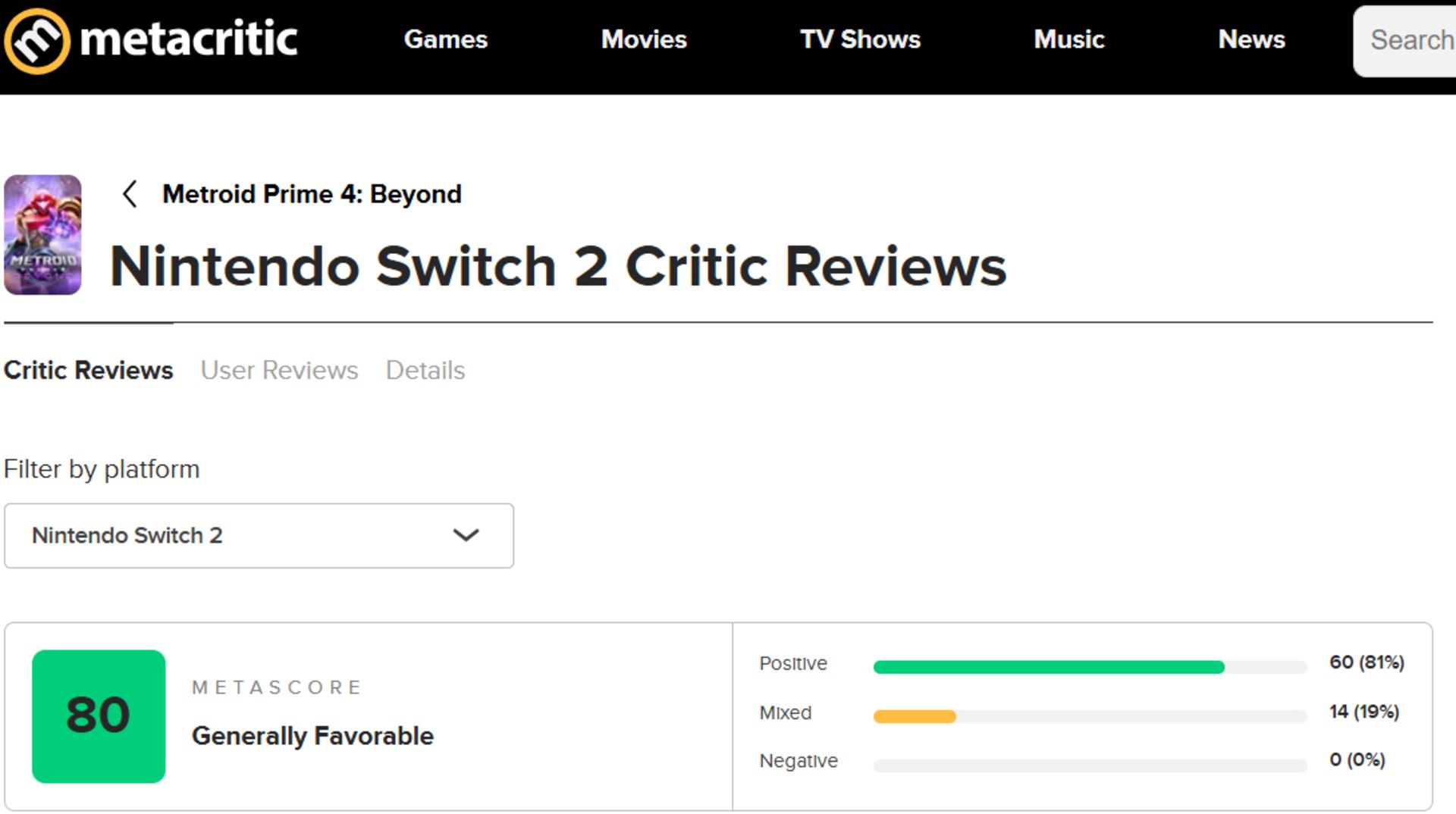1456x814 pixels.
Task: Click the green Metascore 80 badge
Action: (x=99, y=714)
